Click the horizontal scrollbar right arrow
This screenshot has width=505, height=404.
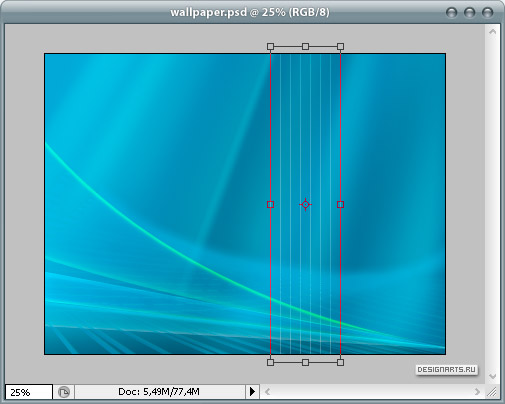pos(477,392)
